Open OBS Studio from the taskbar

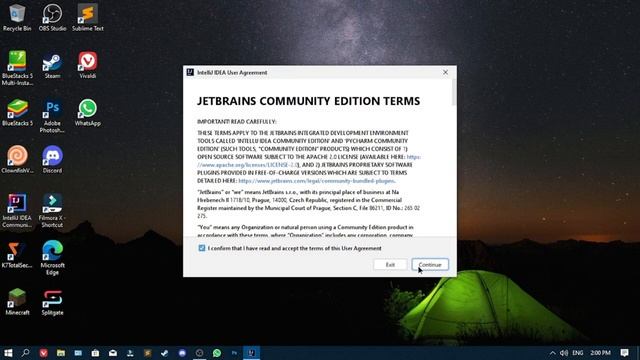(199, 353)
